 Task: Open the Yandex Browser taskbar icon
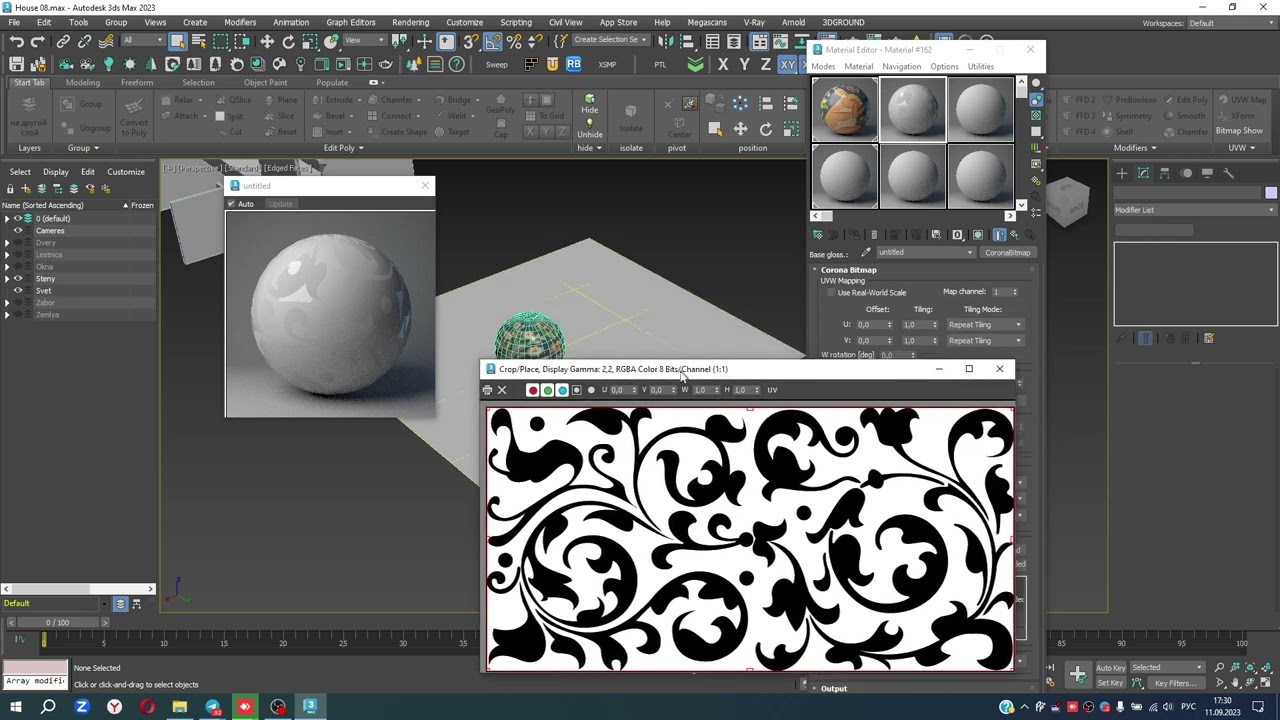(x=115, y=707)
